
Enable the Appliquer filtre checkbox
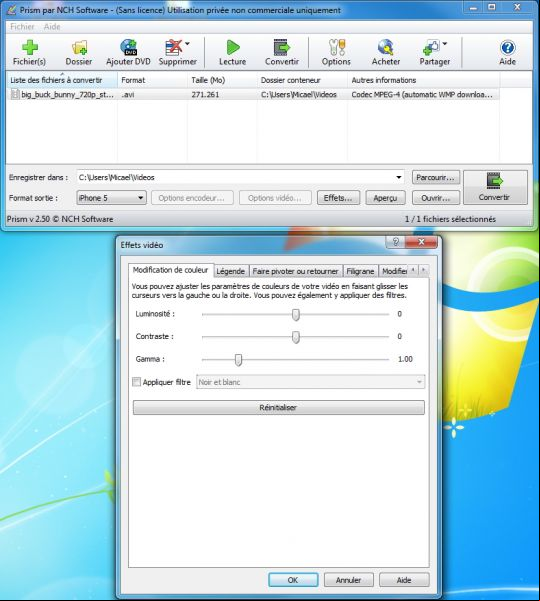136,382
